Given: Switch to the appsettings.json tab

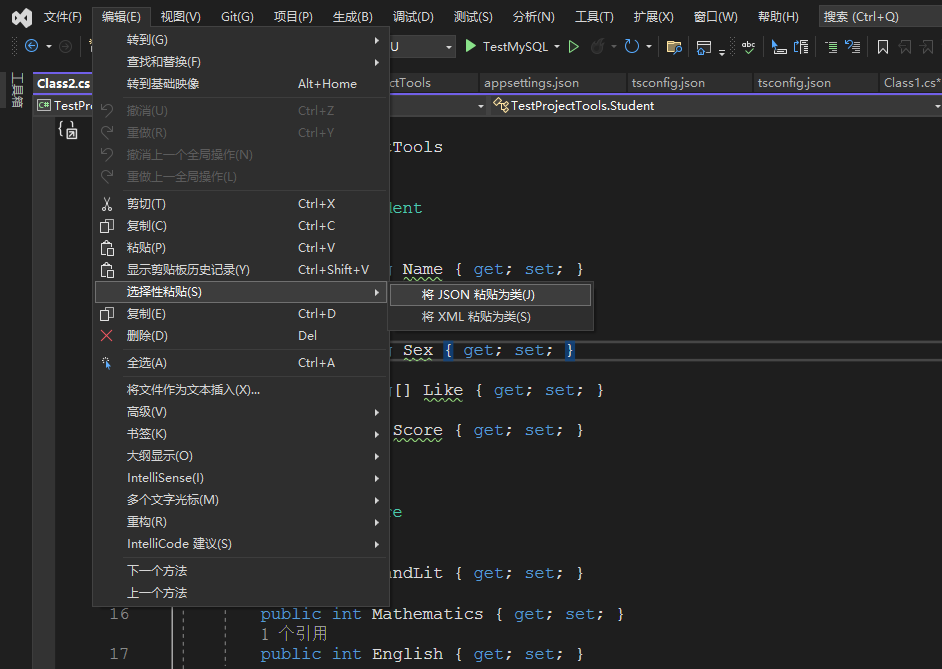Looking at the screenshot, I should 531,83.
